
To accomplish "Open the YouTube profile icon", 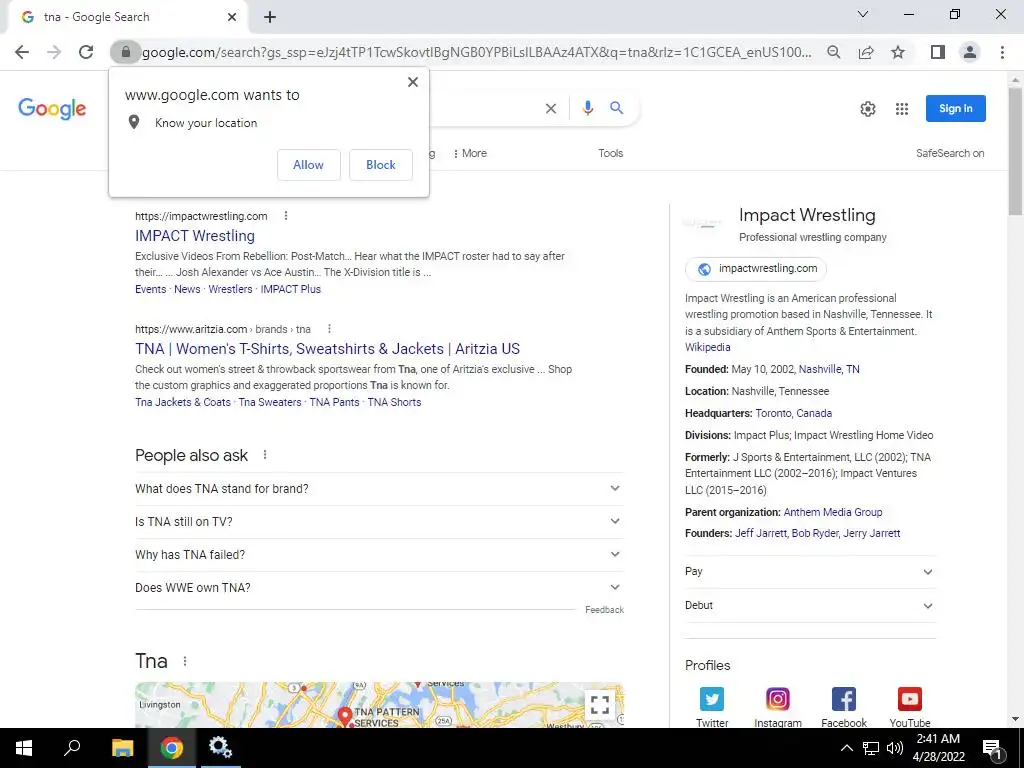I will [910, 699].
